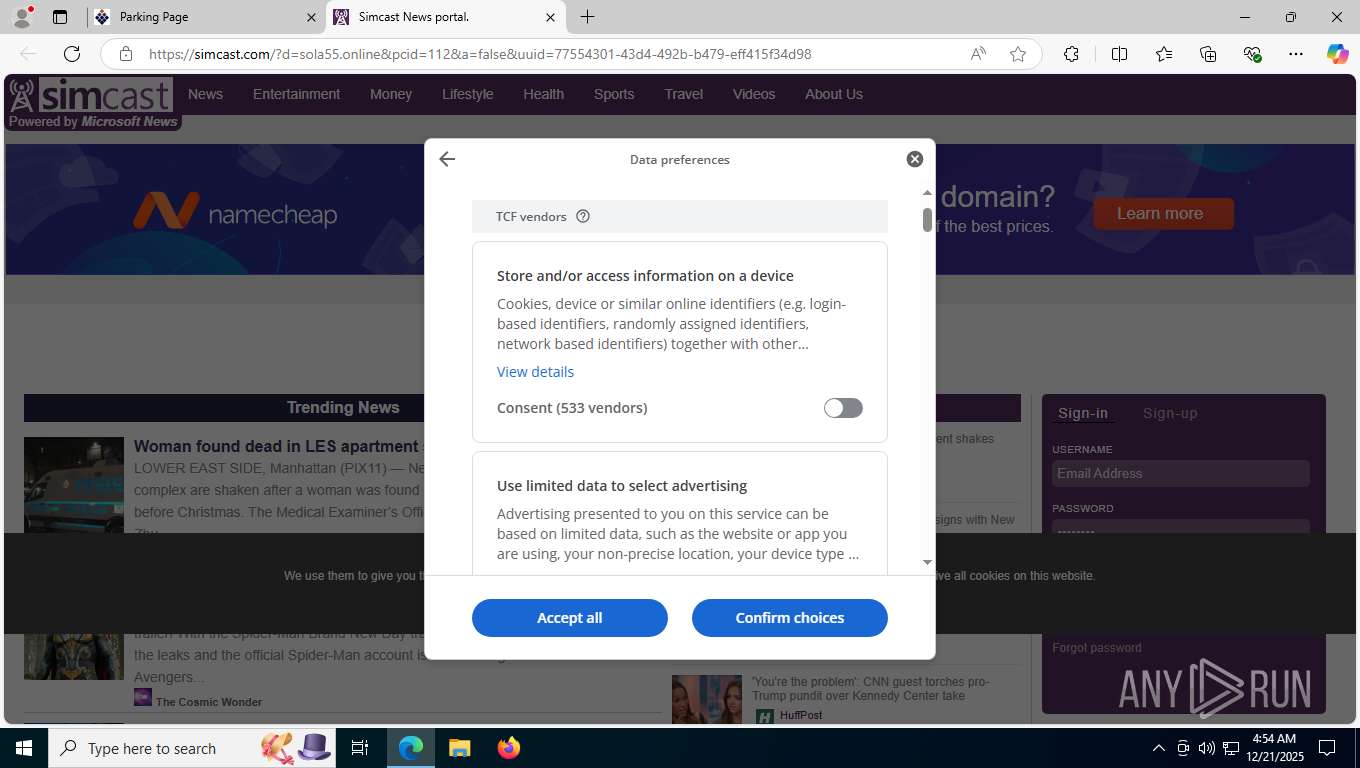Click the taskbar search box
The width and height of the screenshot is (1360, 768).
click(190, 748)
